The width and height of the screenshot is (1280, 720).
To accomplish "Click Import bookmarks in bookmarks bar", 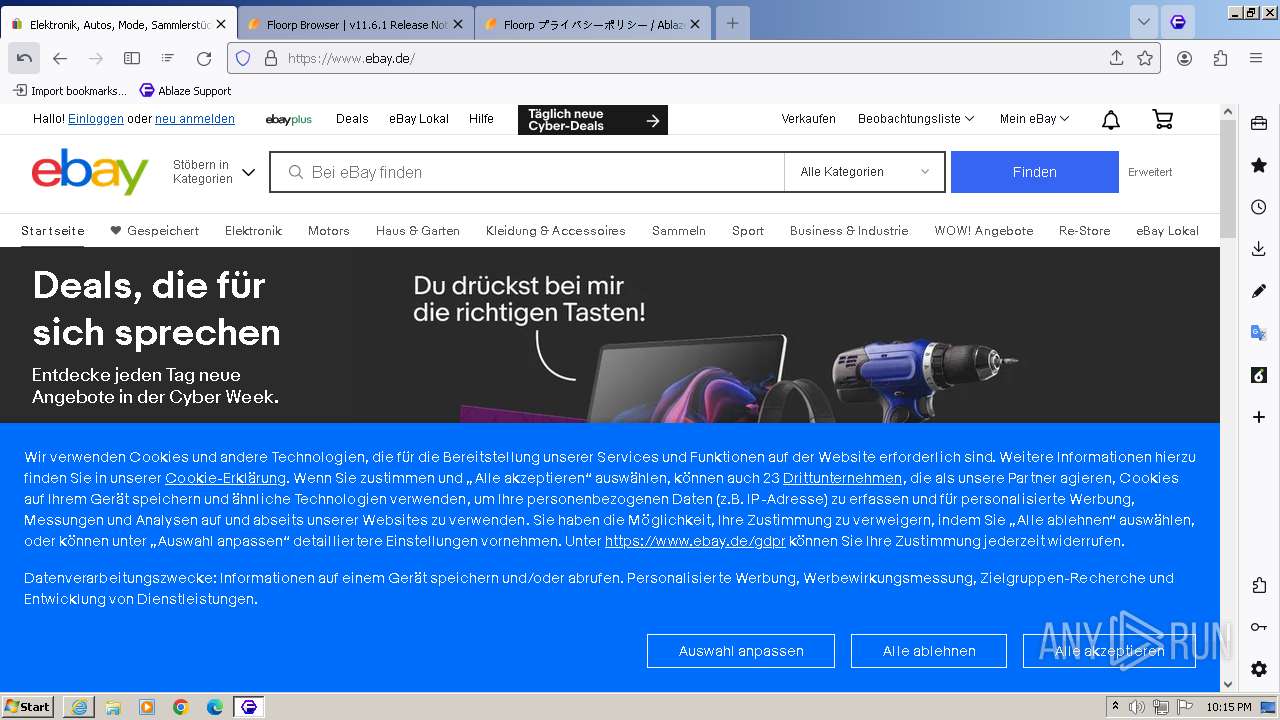I will pyautogui.click(x=70, y=91).
